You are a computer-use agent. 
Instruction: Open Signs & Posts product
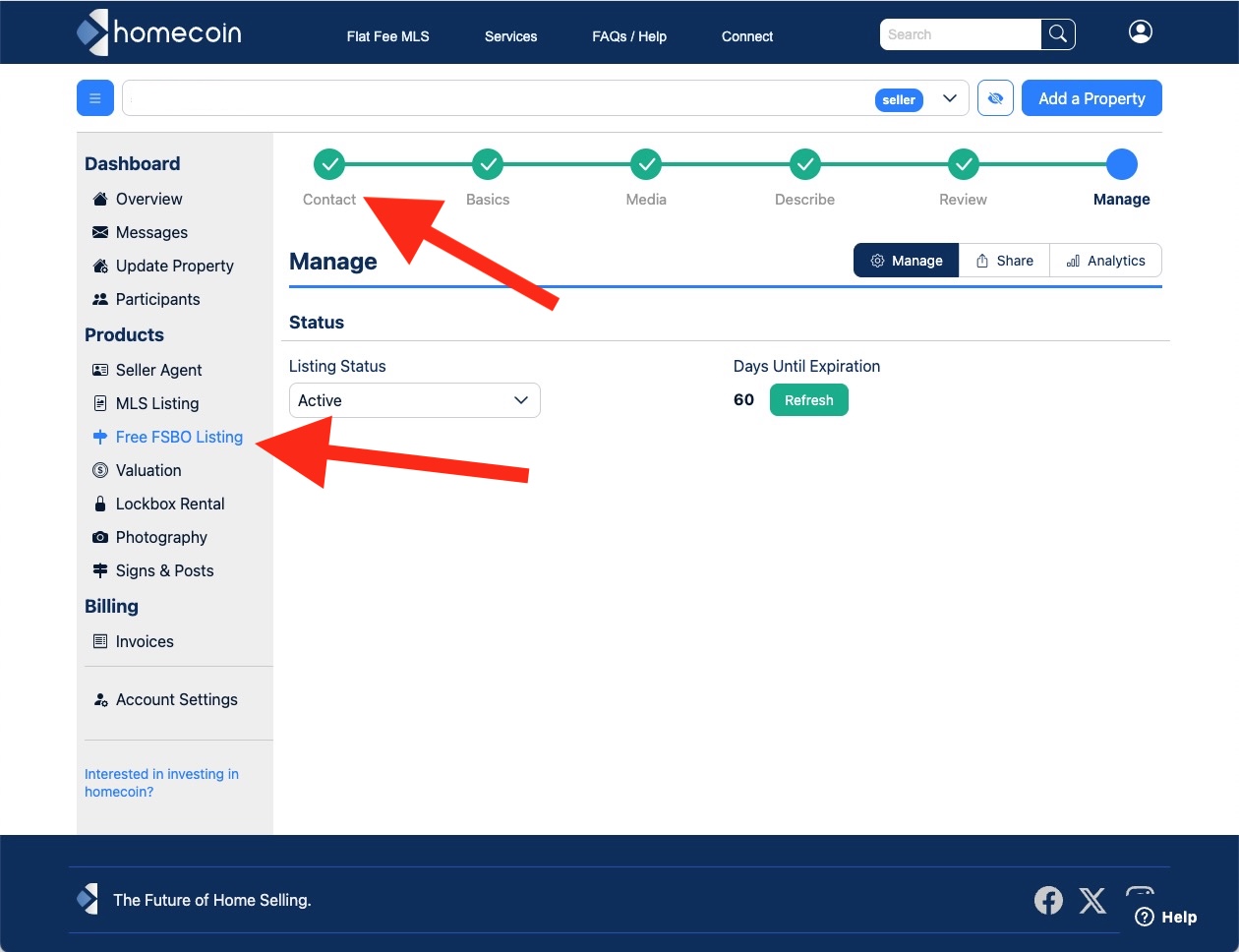tap(153, 570)
